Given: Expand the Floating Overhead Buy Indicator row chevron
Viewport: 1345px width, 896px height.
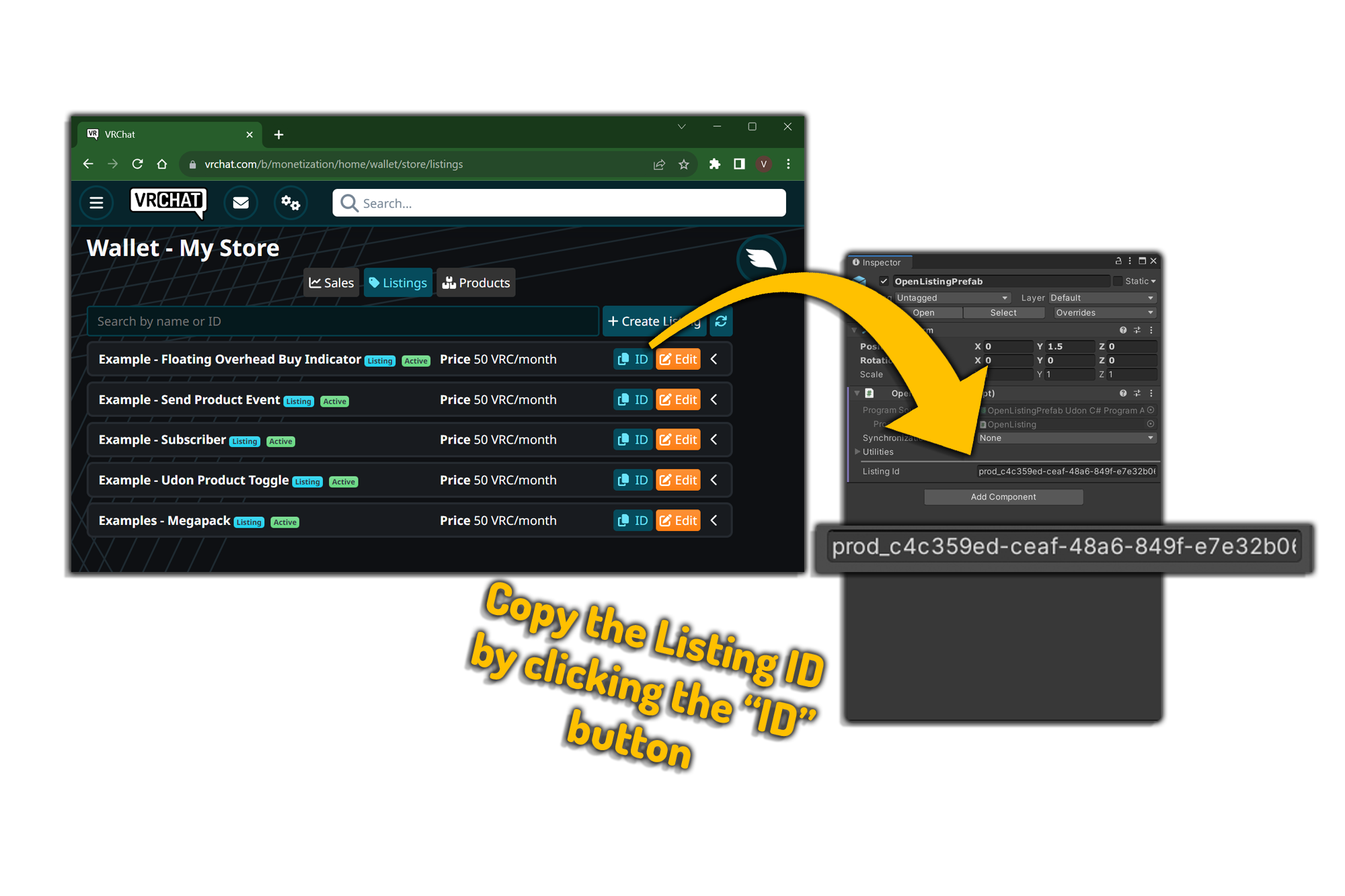Looking at the screenshot, I should click(714, 359).
